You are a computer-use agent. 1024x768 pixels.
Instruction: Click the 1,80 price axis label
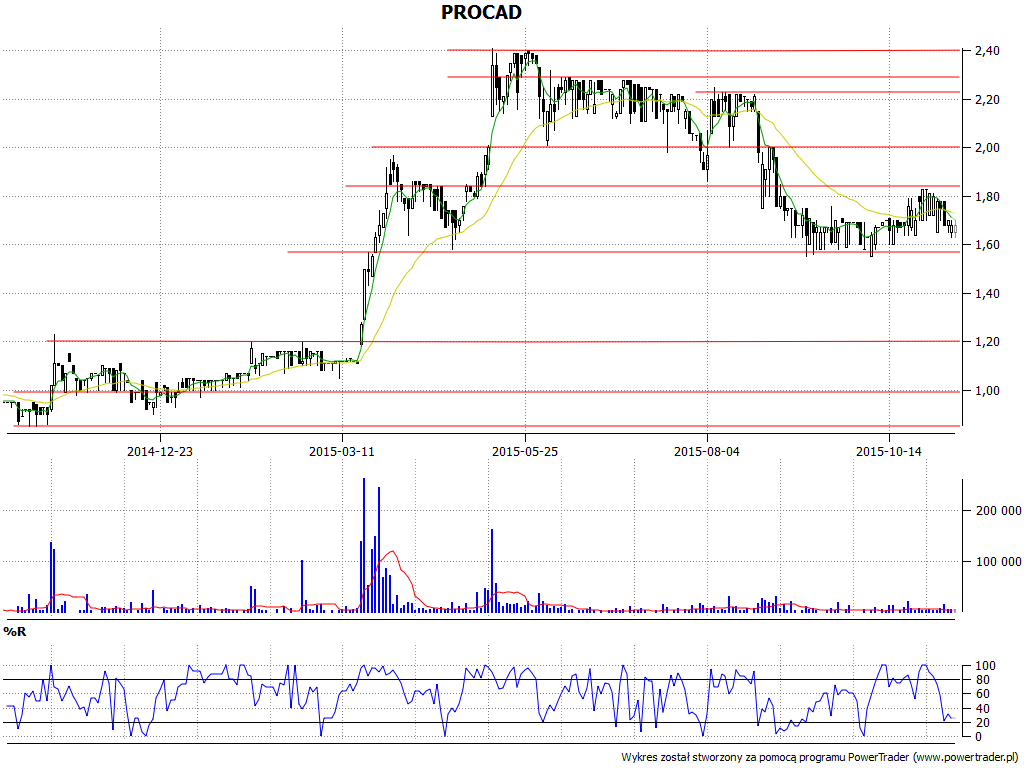[987, 197]
